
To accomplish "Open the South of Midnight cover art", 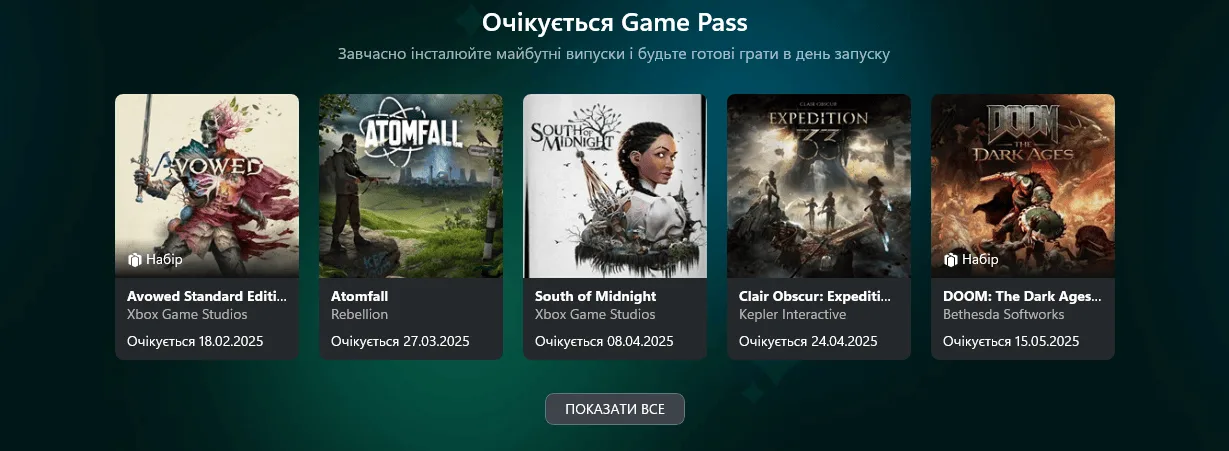I will [615, 186].
